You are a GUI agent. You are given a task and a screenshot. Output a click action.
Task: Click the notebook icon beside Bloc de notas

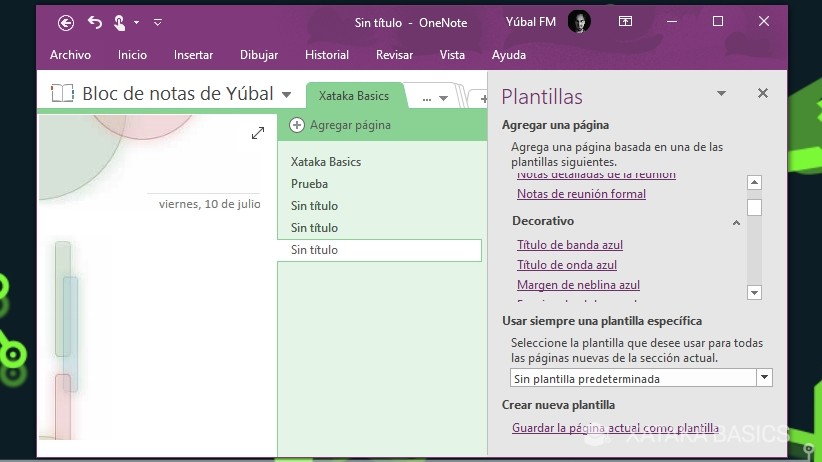tap(62, 93)
